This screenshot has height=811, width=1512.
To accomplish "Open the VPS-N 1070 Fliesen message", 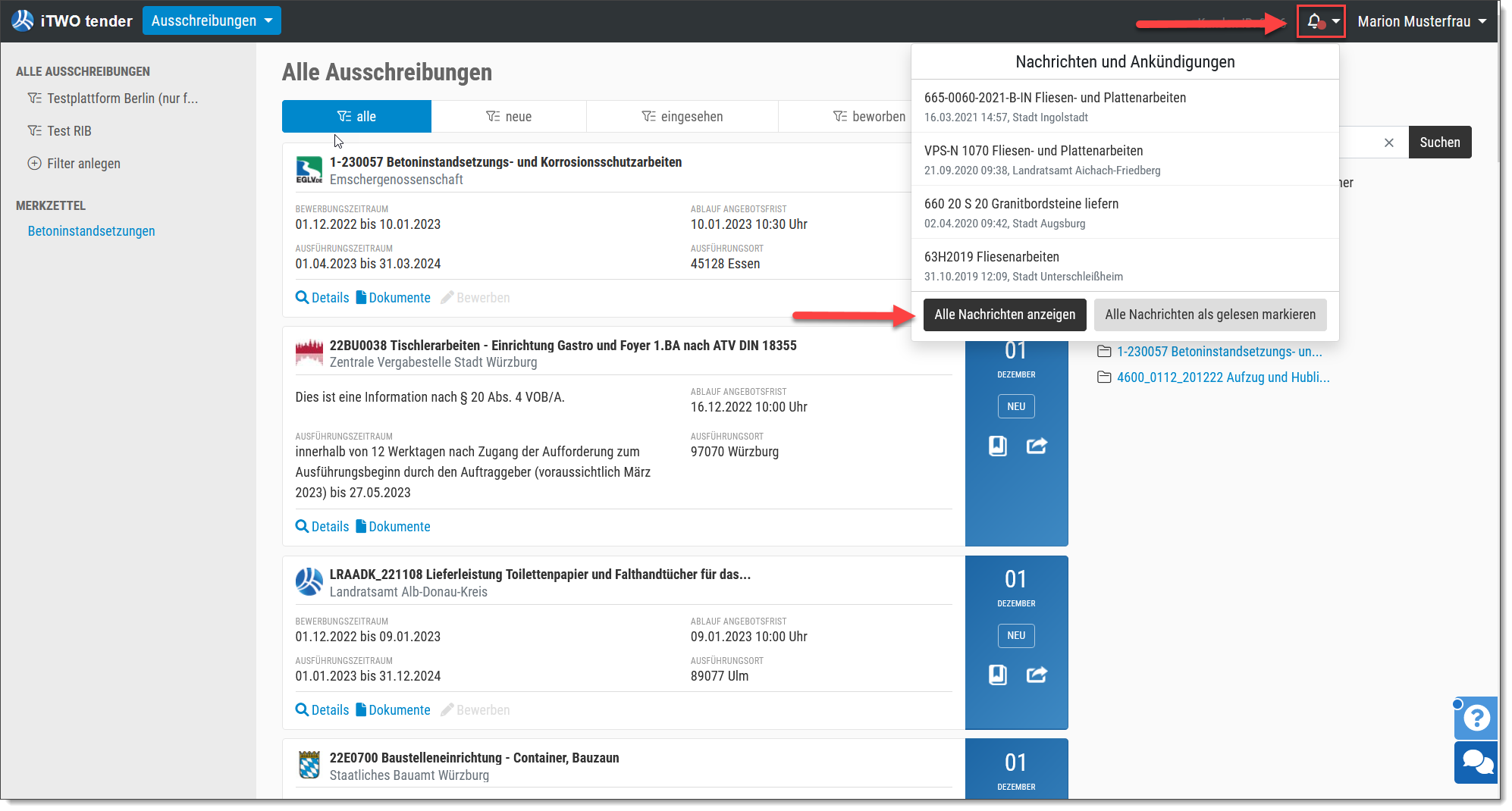I will click(1125, 159).
